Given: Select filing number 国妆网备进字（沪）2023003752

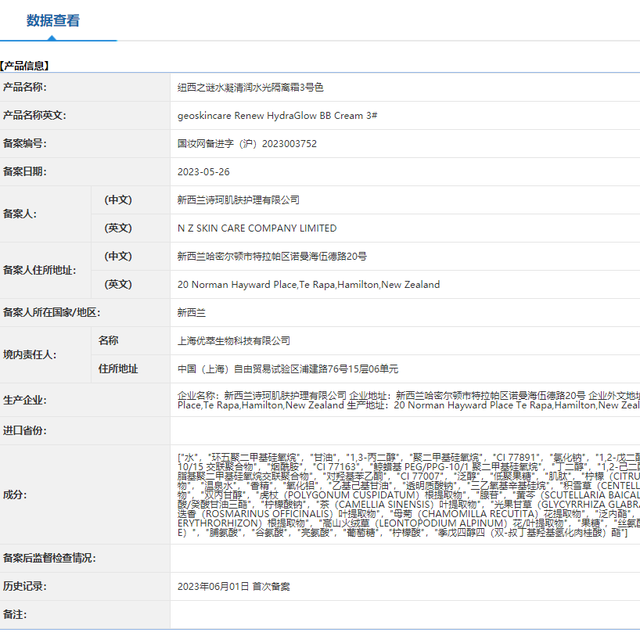Looking at the screenshot, I should click(247, 144).
